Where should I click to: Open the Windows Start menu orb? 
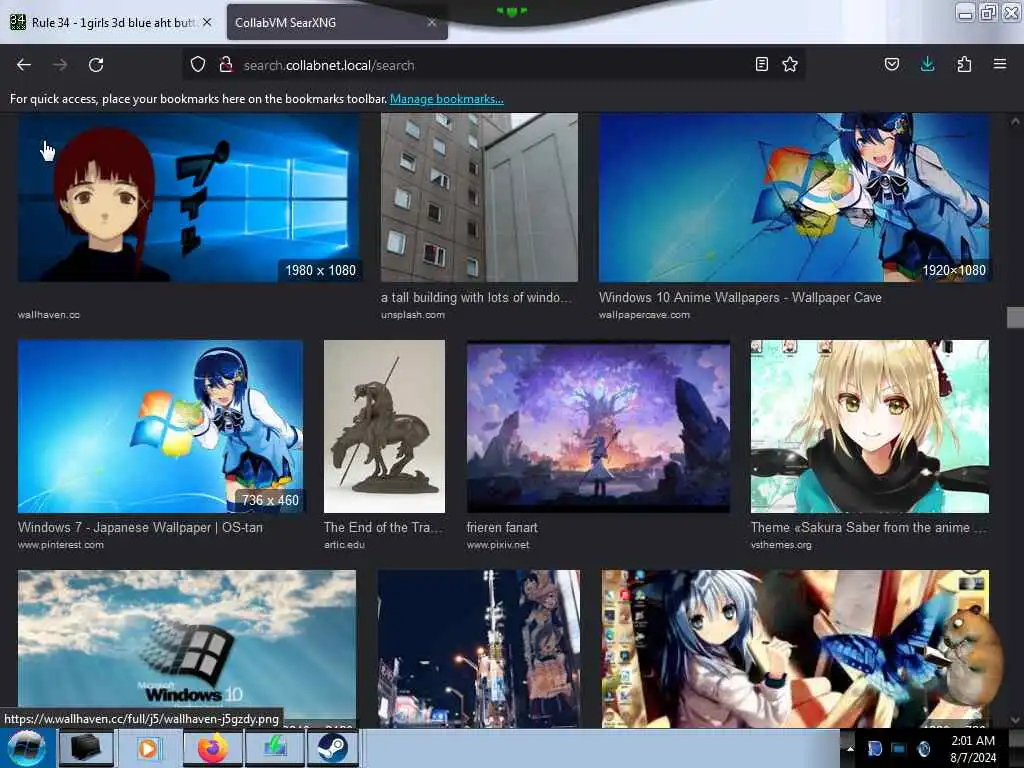pyautogui.click(x=26, y=748)
